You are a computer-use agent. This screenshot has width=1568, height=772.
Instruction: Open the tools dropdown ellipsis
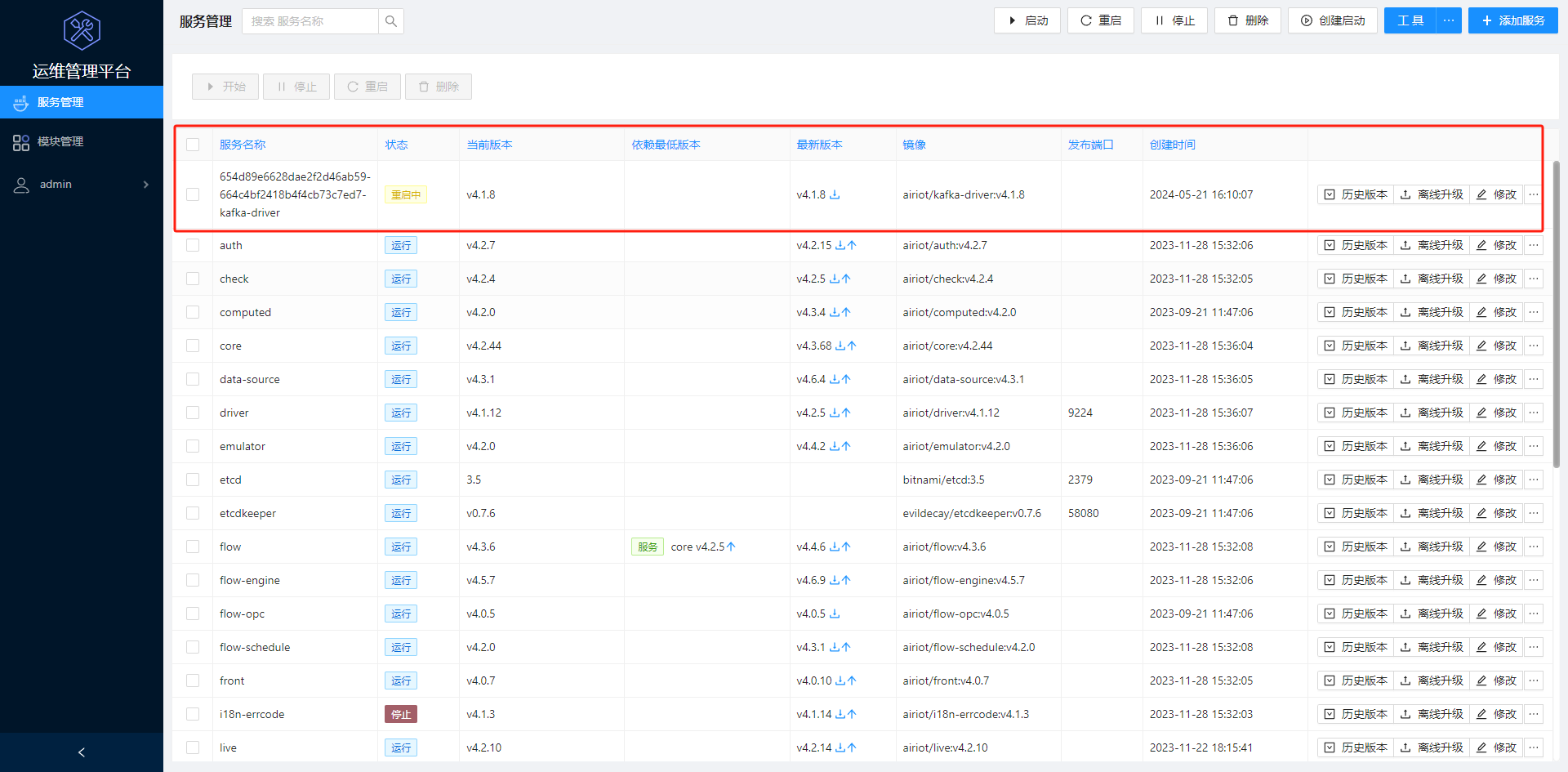click(x=1449, y=20)
